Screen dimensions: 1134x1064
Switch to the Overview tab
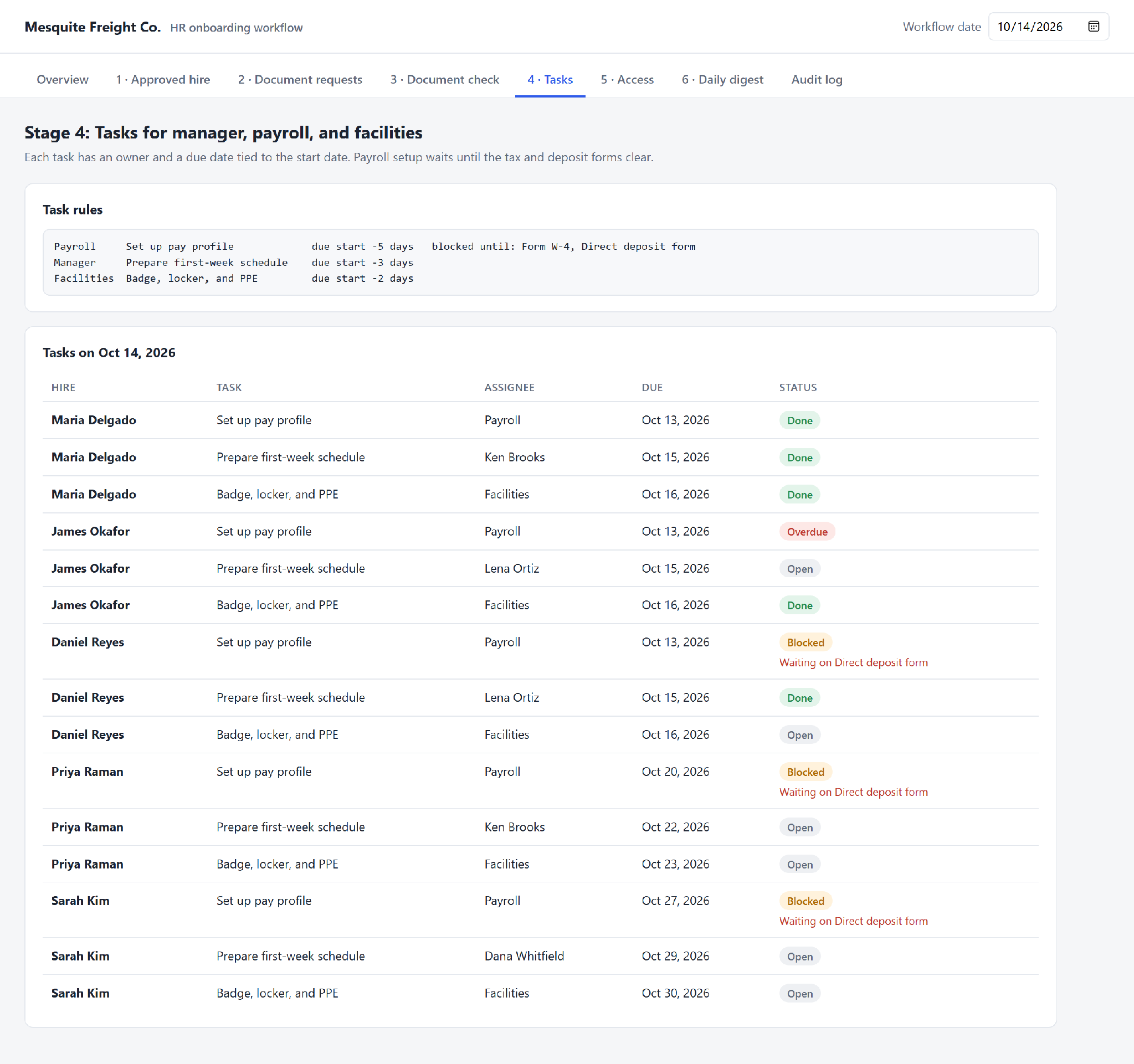point(63,79)
